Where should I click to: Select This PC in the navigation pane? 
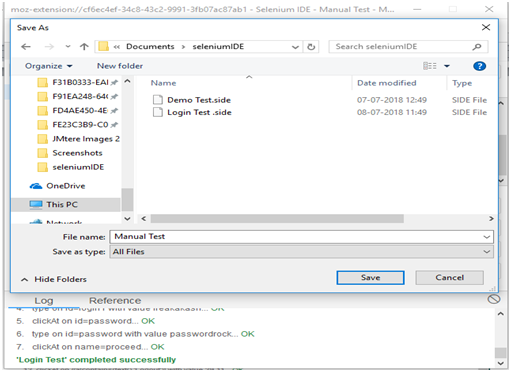point(66,205)
